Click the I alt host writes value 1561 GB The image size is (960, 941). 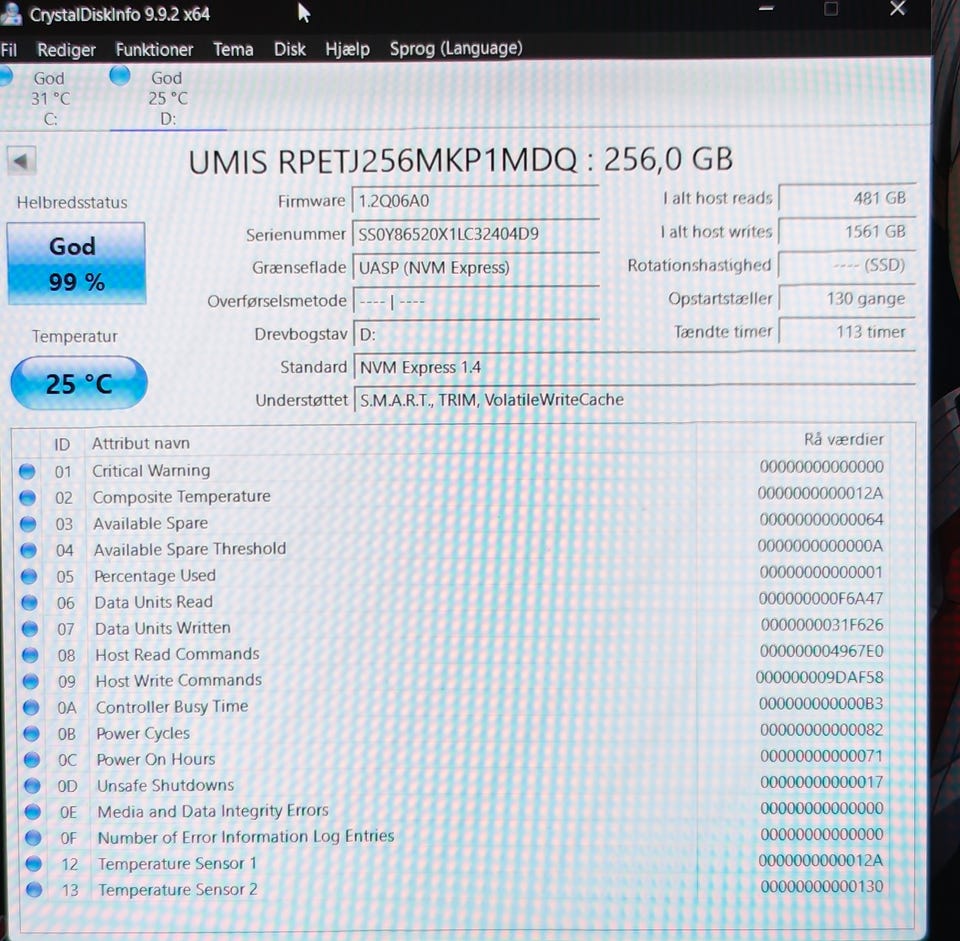coord(847,231)
